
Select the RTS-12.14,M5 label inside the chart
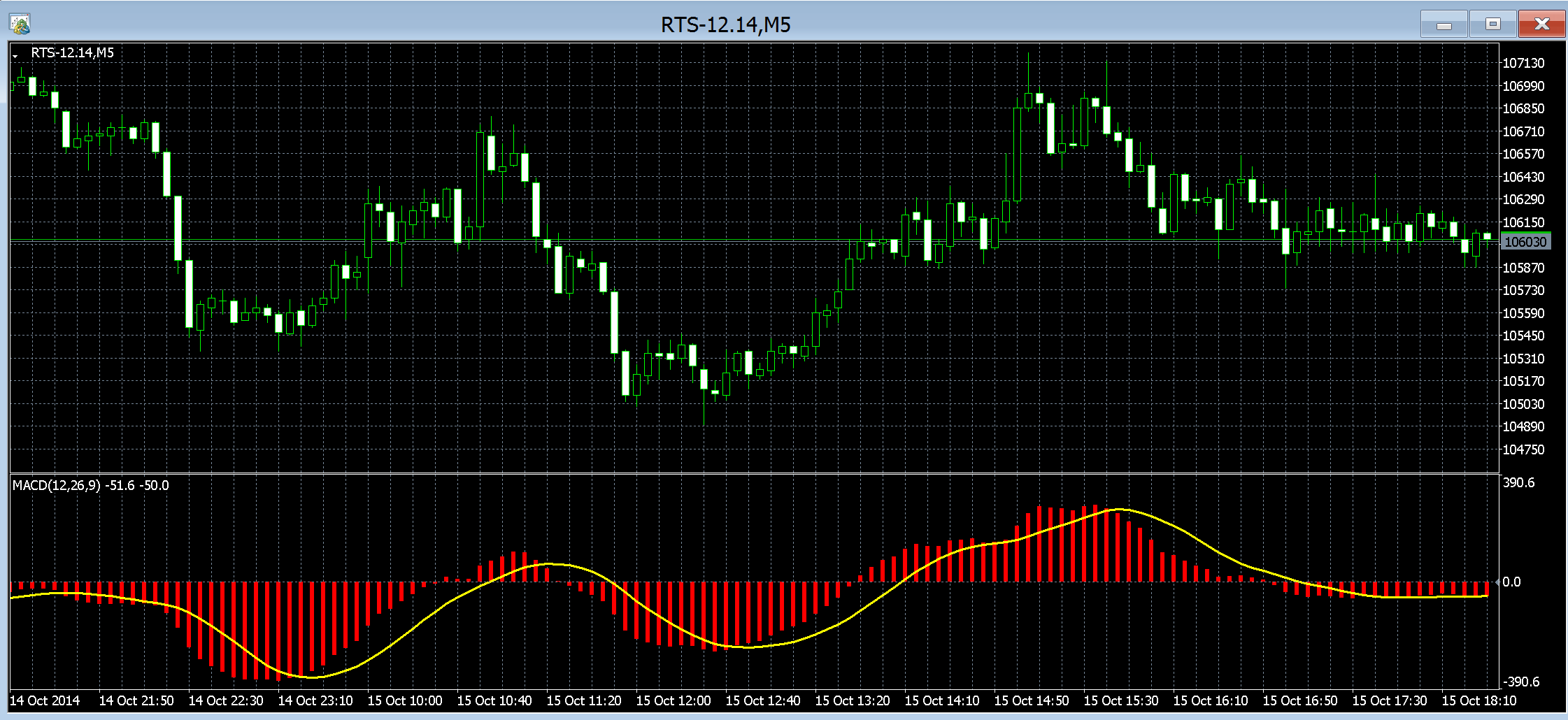click(72, 53)
